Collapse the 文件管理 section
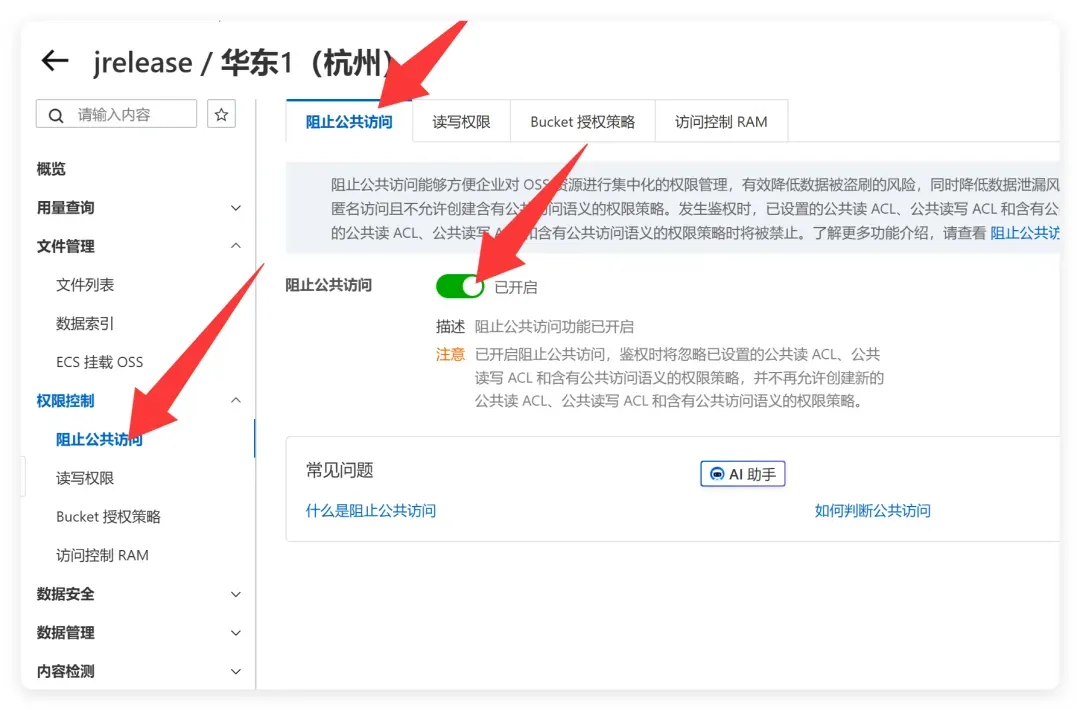 236,246
